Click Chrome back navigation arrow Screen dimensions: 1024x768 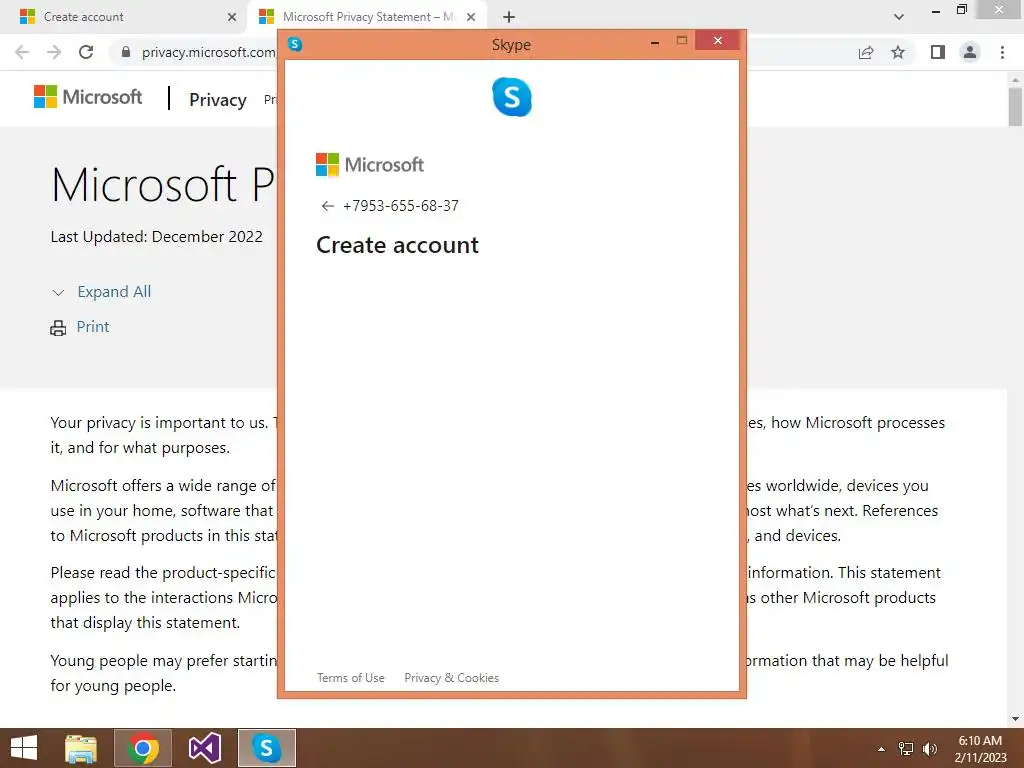[22, 52]
